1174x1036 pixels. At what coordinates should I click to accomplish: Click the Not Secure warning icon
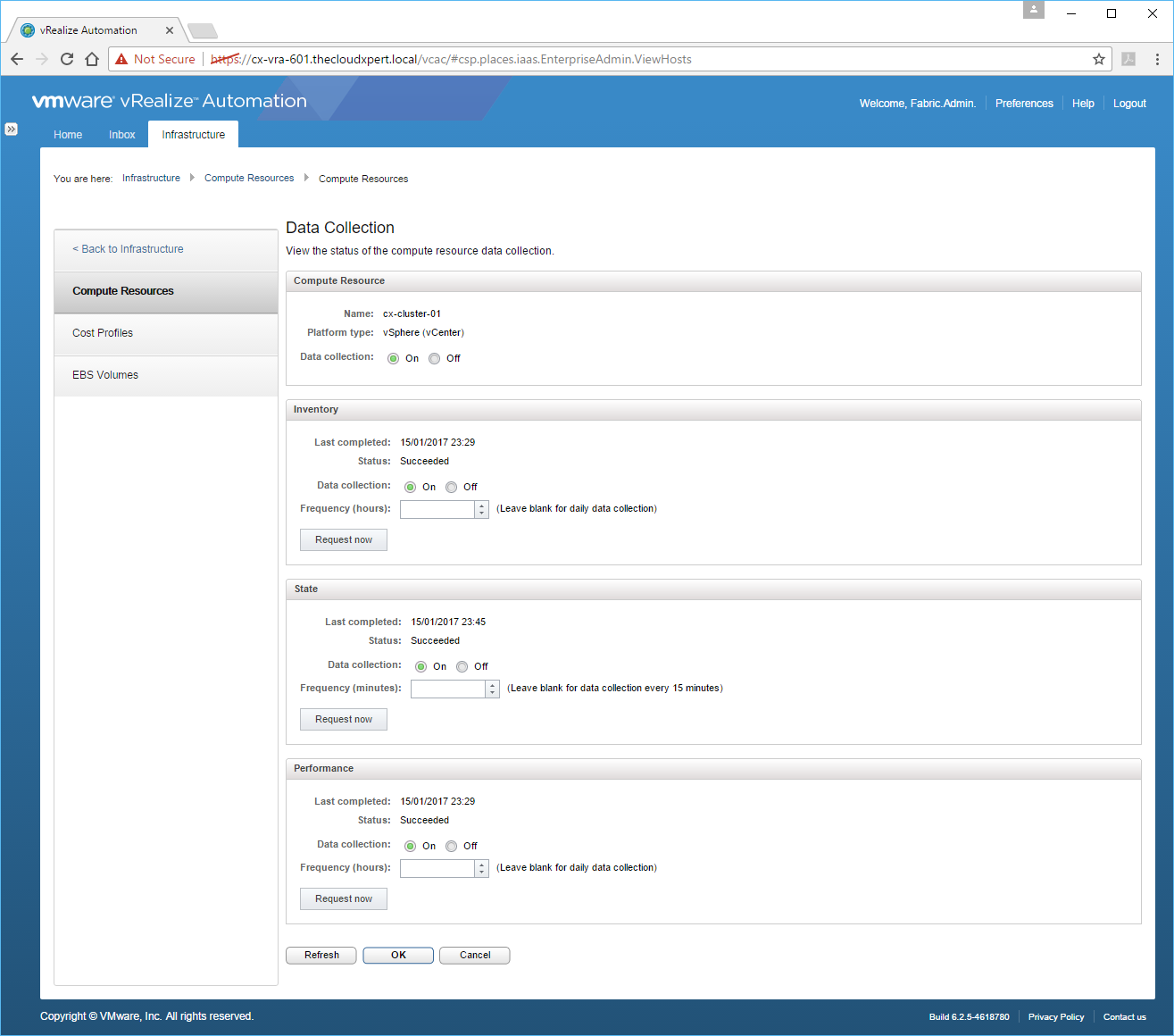click(122, 59)
